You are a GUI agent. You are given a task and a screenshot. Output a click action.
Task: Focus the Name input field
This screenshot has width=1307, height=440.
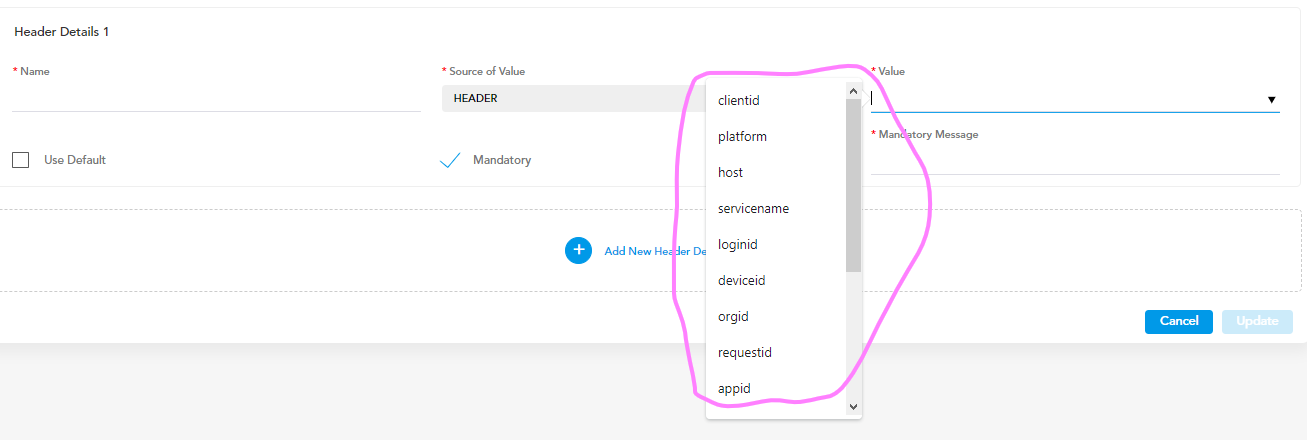(216, 98)
